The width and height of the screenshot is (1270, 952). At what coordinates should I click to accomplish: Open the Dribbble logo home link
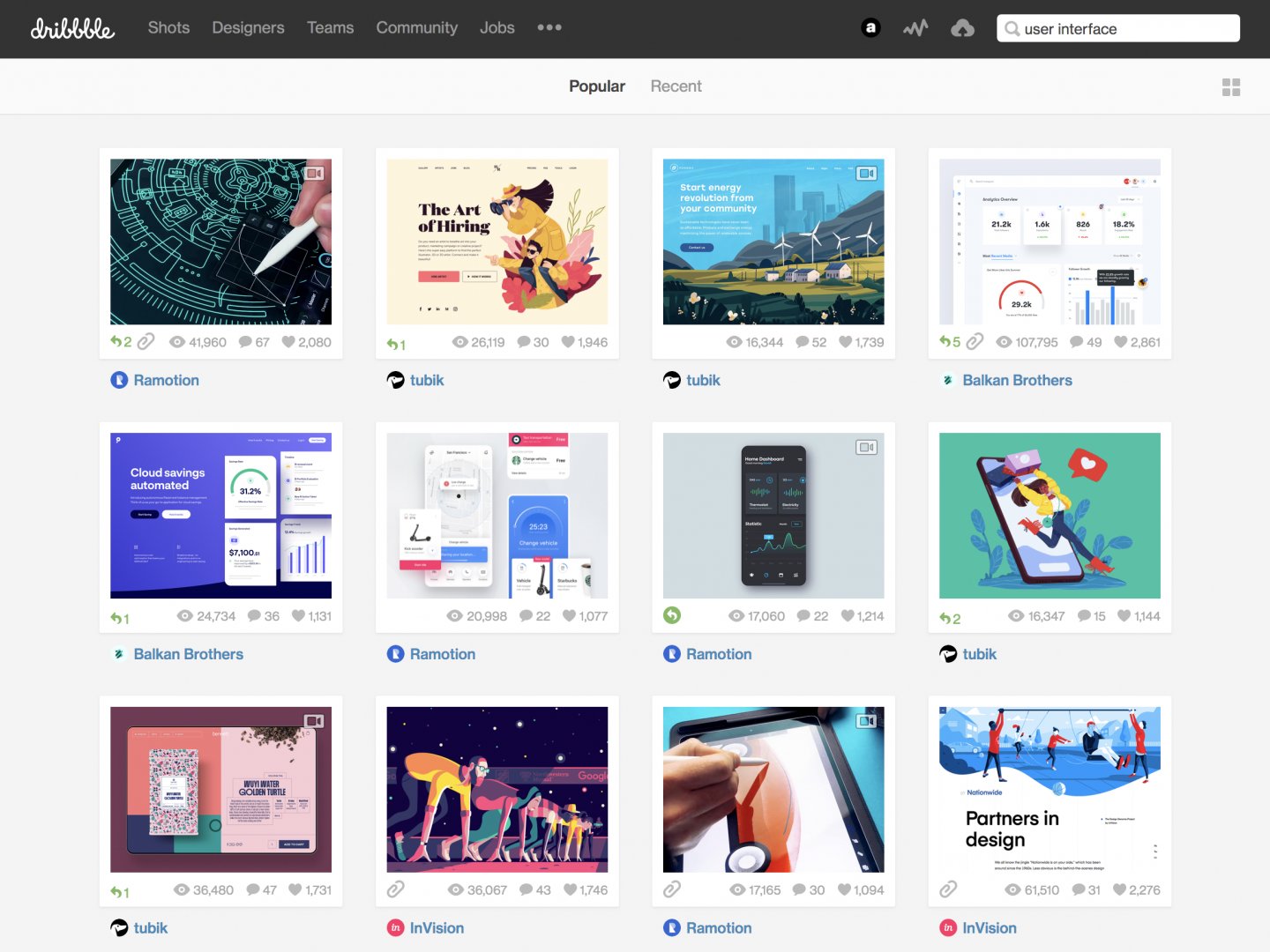click(72, 28)
